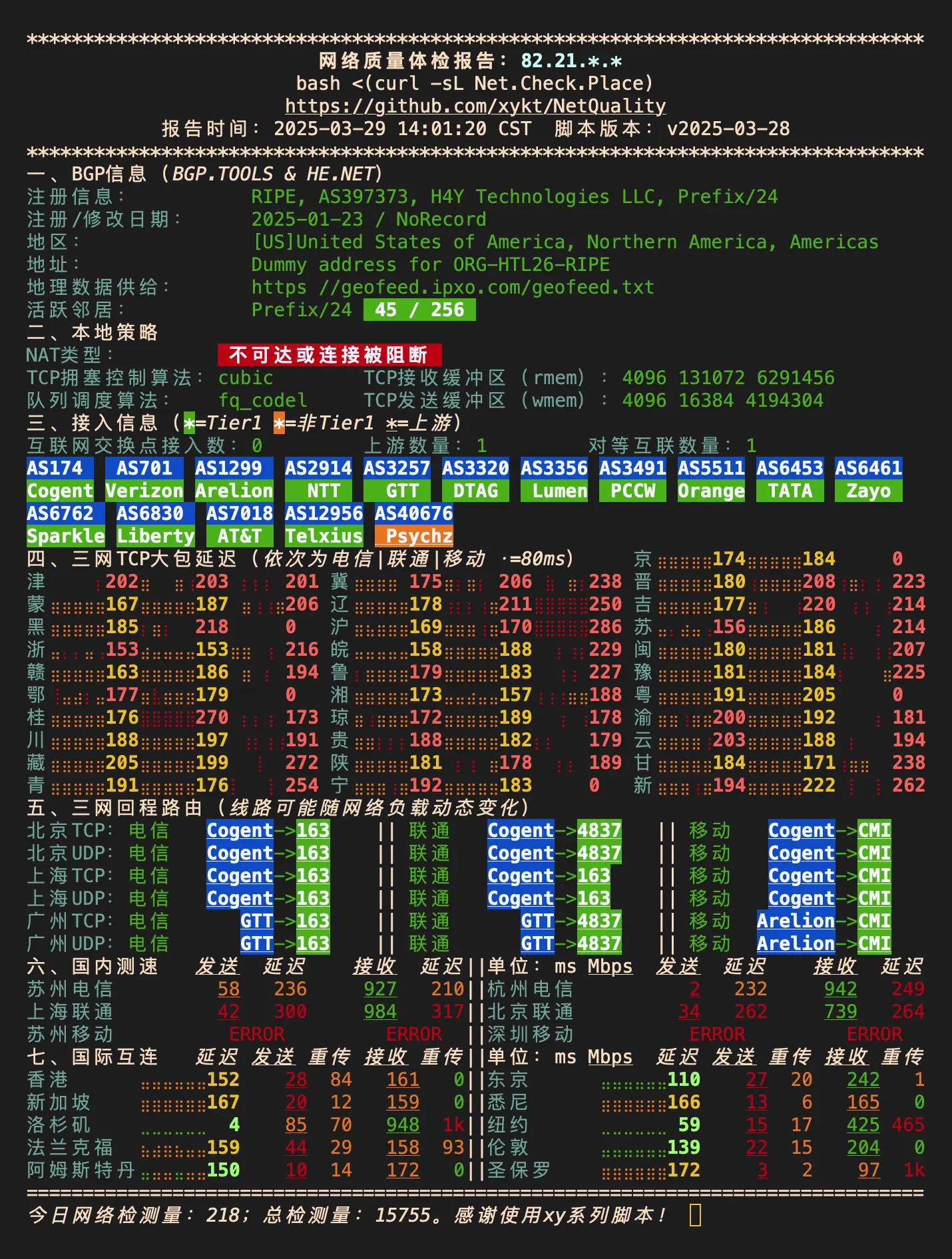Open the github.com/xykt/NetQuality link
The height and width of the screenshot is (1259, 952).
click(x=475, y=106)
